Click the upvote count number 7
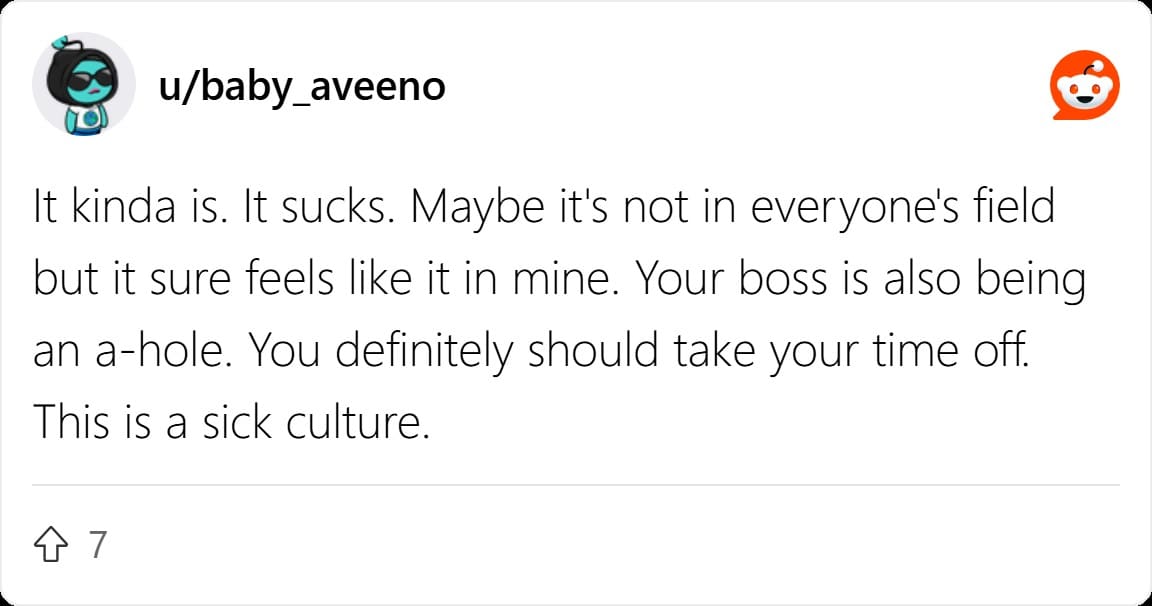The width and height of the screenshot is (1152, 606). tap(98, 545)
